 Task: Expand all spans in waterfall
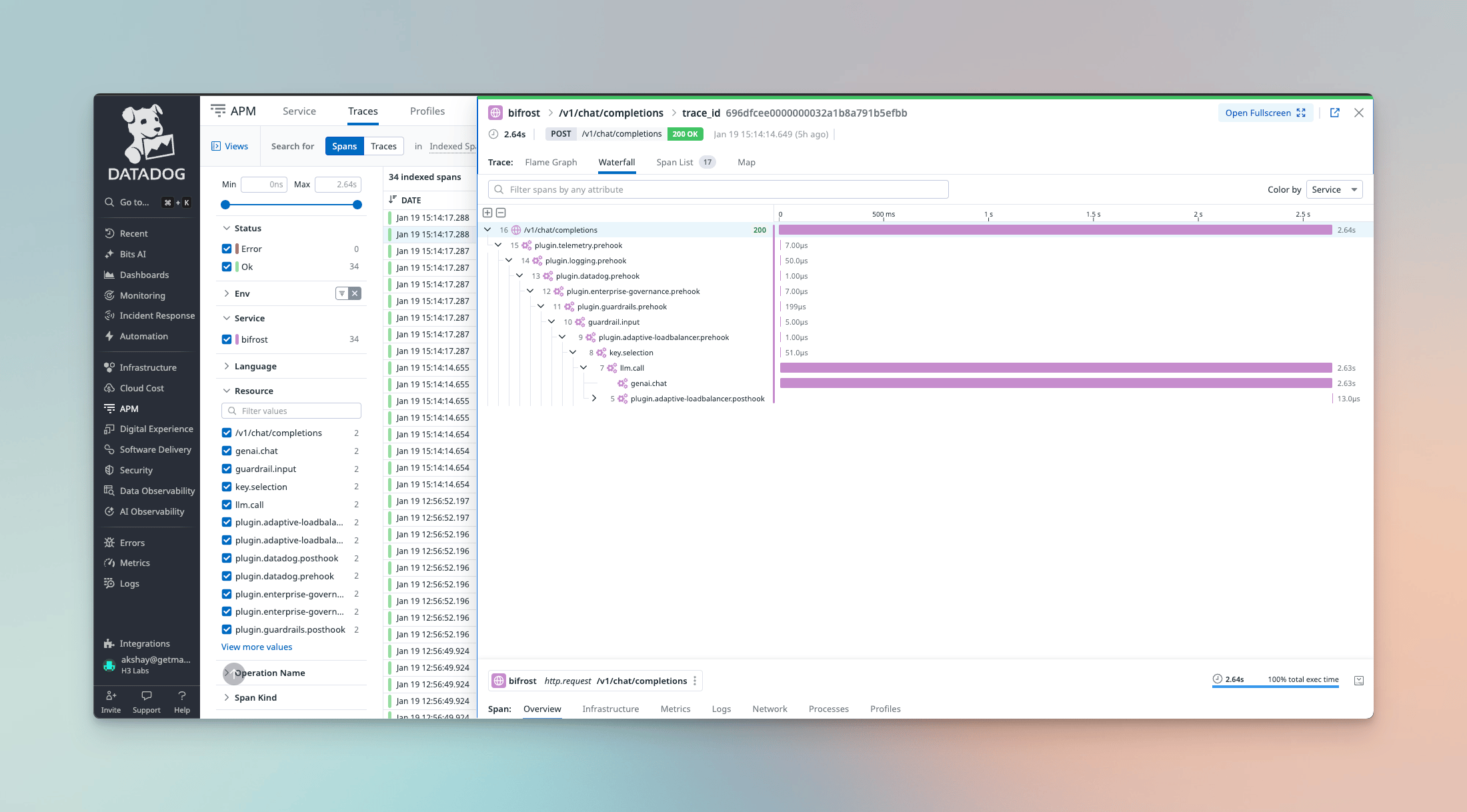tap(487, 213)
